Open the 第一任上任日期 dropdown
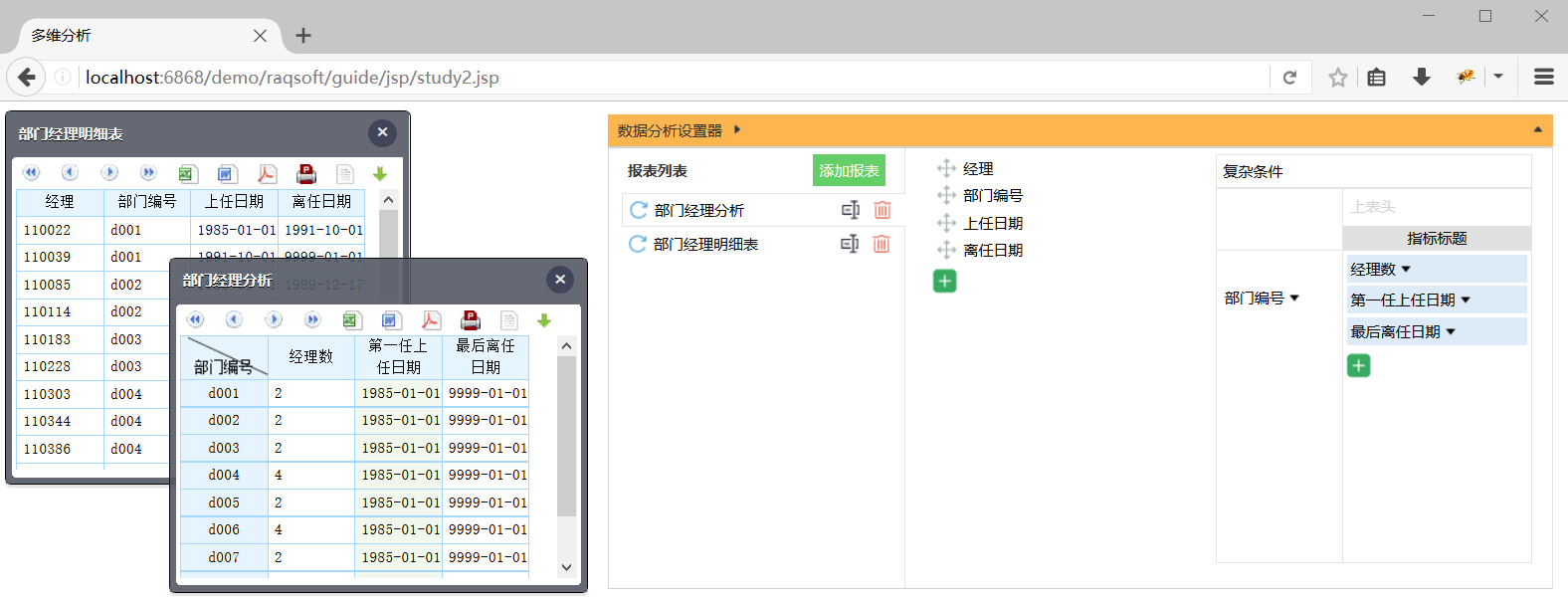1568x602 pixels. coord(1466,301)
